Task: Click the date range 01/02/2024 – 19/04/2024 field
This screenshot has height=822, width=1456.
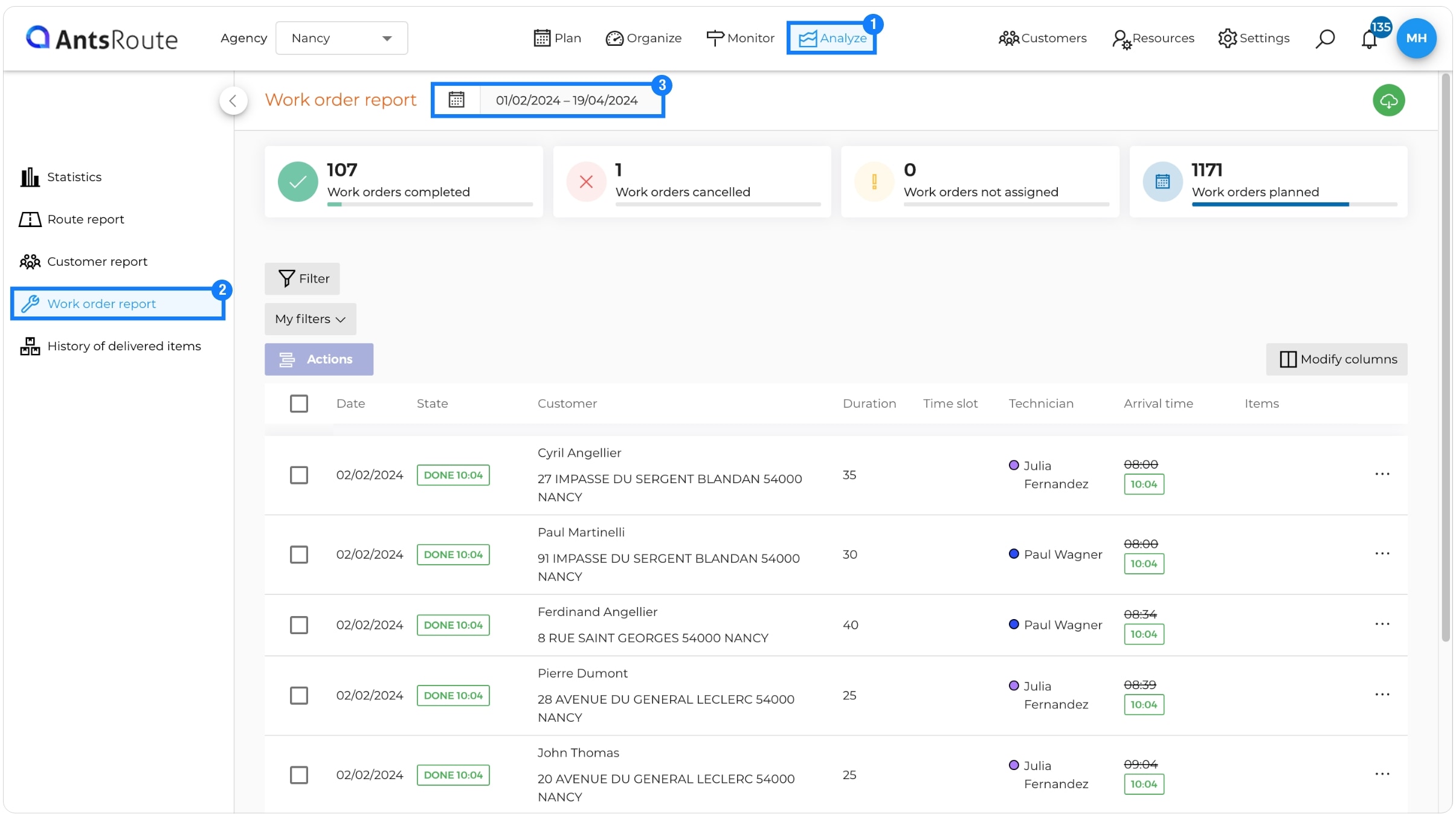Action: tap(567, 100)
